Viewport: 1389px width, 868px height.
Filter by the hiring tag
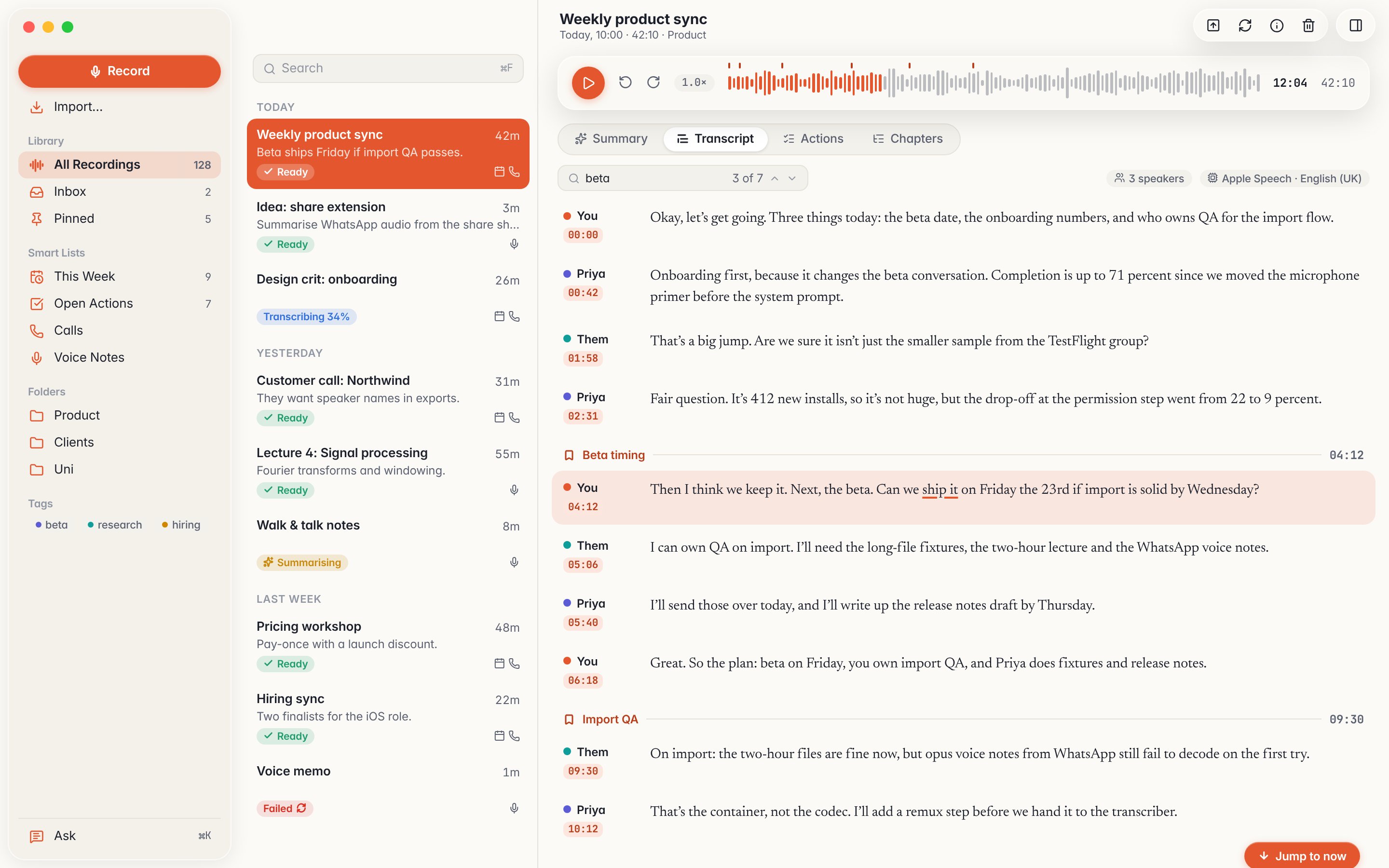tap(181, 525)
